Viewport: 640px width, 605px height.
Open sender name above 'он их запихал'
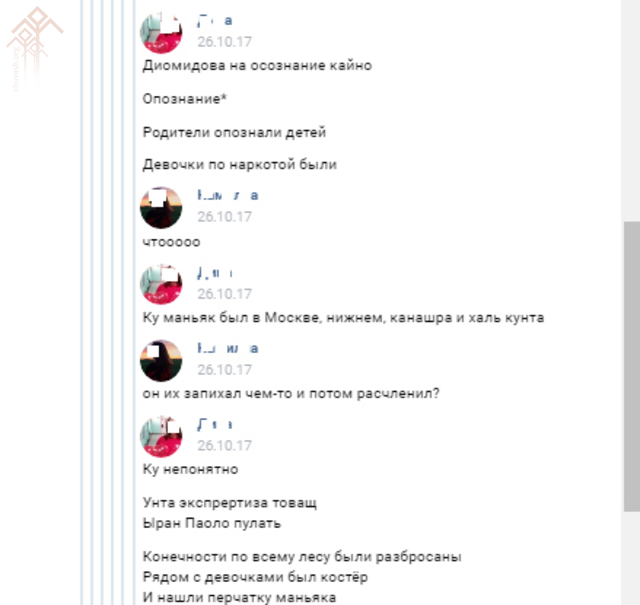coord(228,348)
